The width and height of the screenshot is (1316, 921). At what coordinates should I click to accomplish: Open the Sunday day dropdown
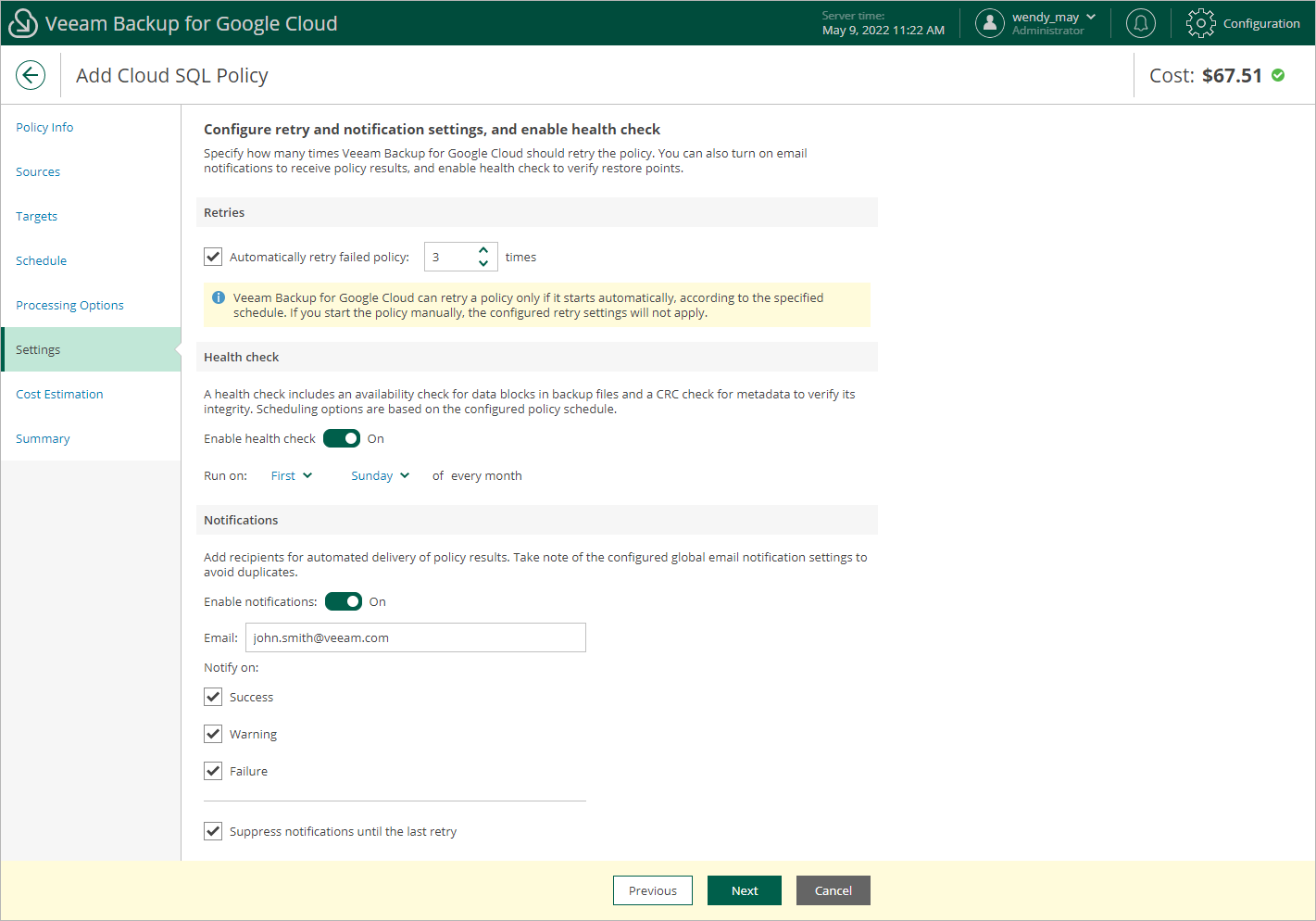pos(380,475)
